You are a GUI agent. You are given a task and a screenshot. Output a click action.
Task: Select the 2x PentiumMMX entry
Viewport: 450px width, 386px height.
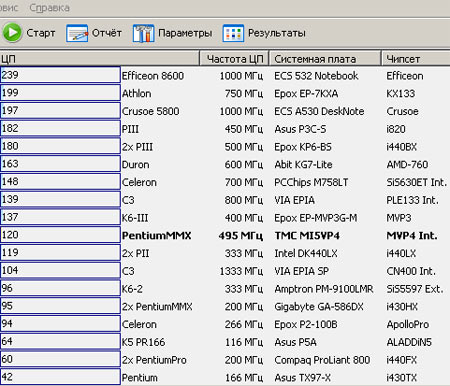click(157, 307)
